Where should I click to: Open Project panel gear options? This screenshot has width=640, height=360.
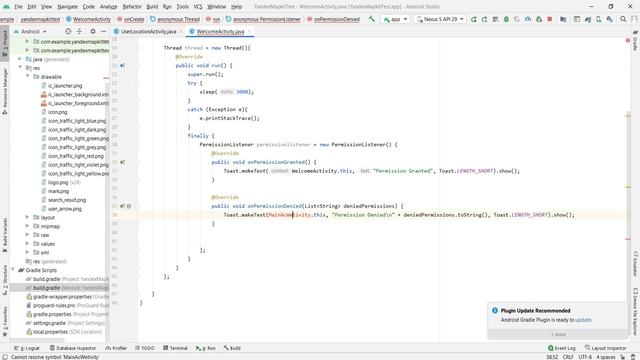pos(93,31)
